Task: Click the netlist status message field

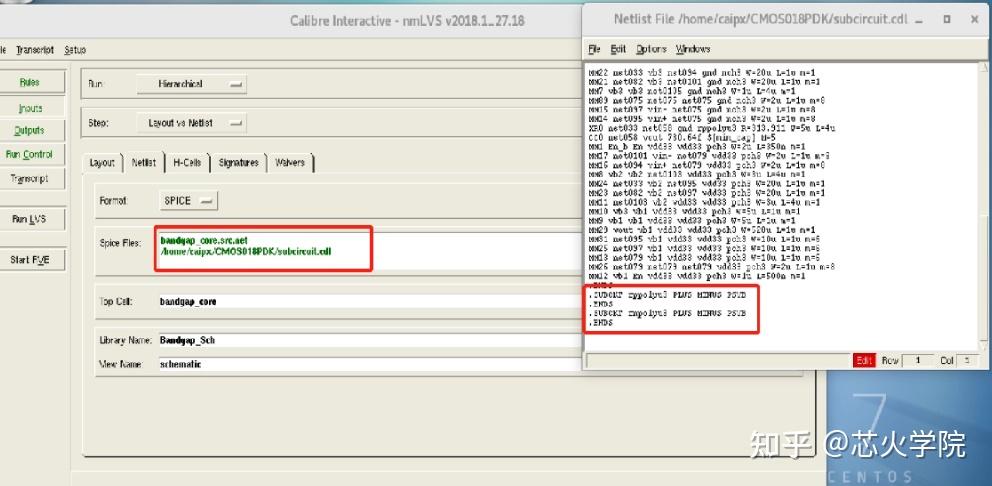Action: click(x=718, y=361)
